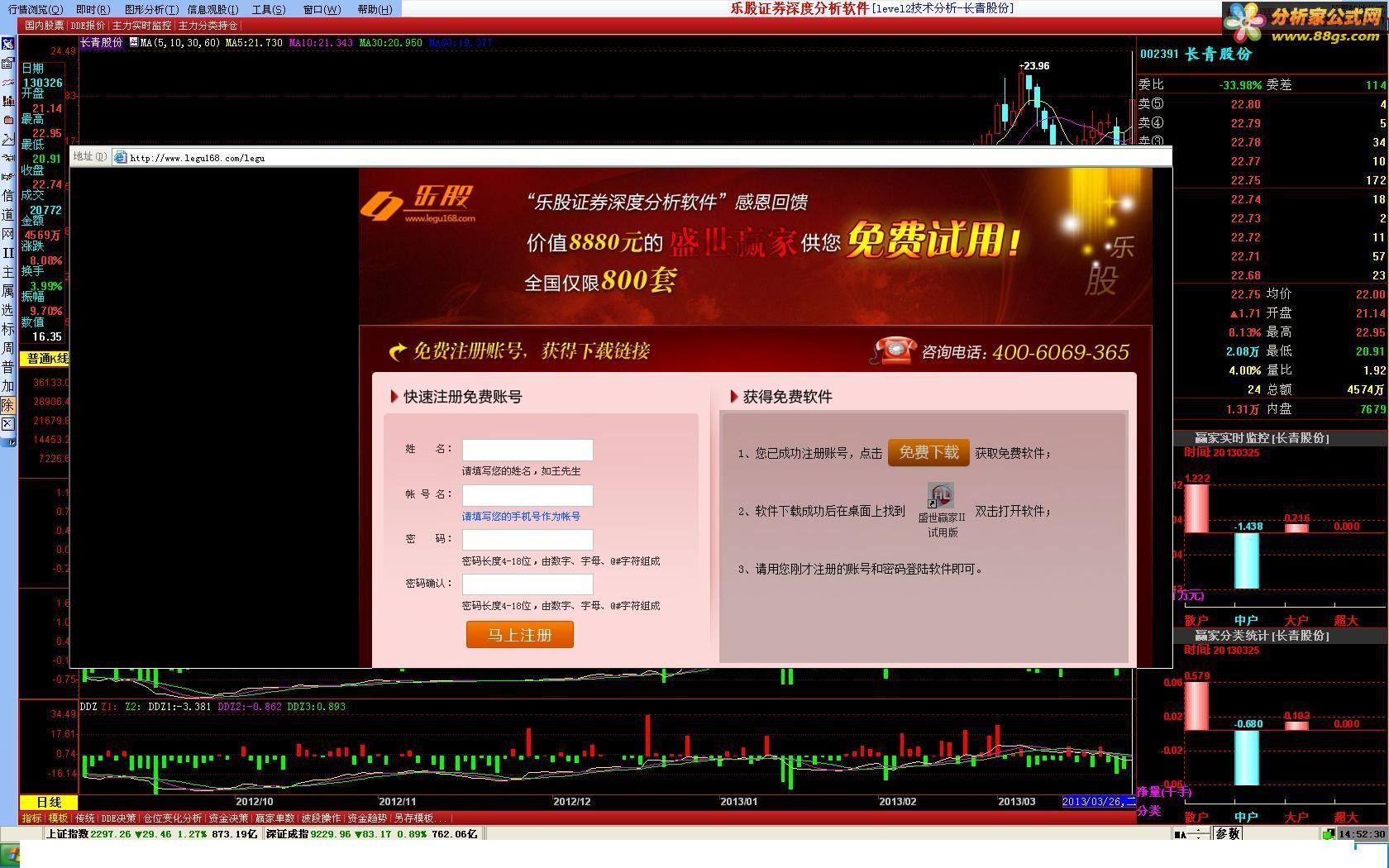Select the 资金决策 template tab
The width and height of the screenshot is (1389, 868).
(x=228, y=818)
